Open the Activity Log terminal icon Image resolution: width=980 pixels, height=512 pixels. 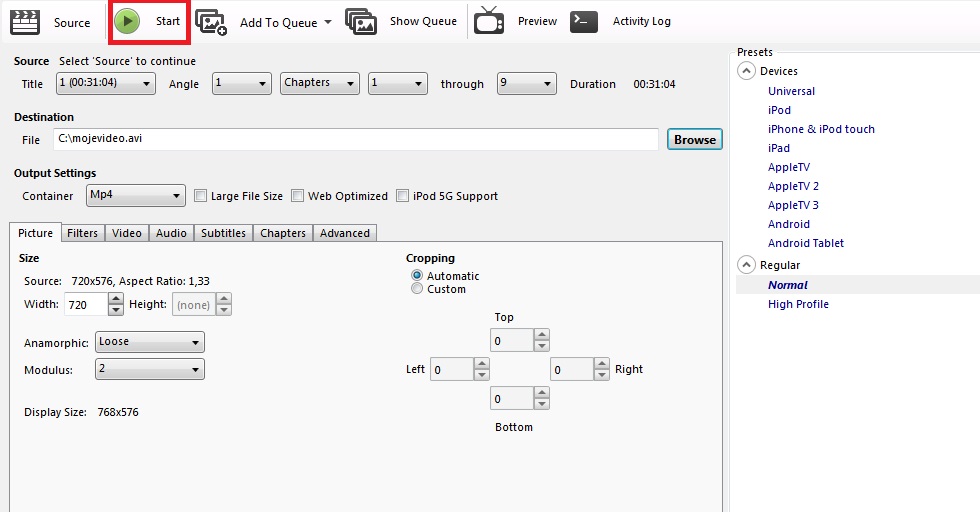(584, 22)
